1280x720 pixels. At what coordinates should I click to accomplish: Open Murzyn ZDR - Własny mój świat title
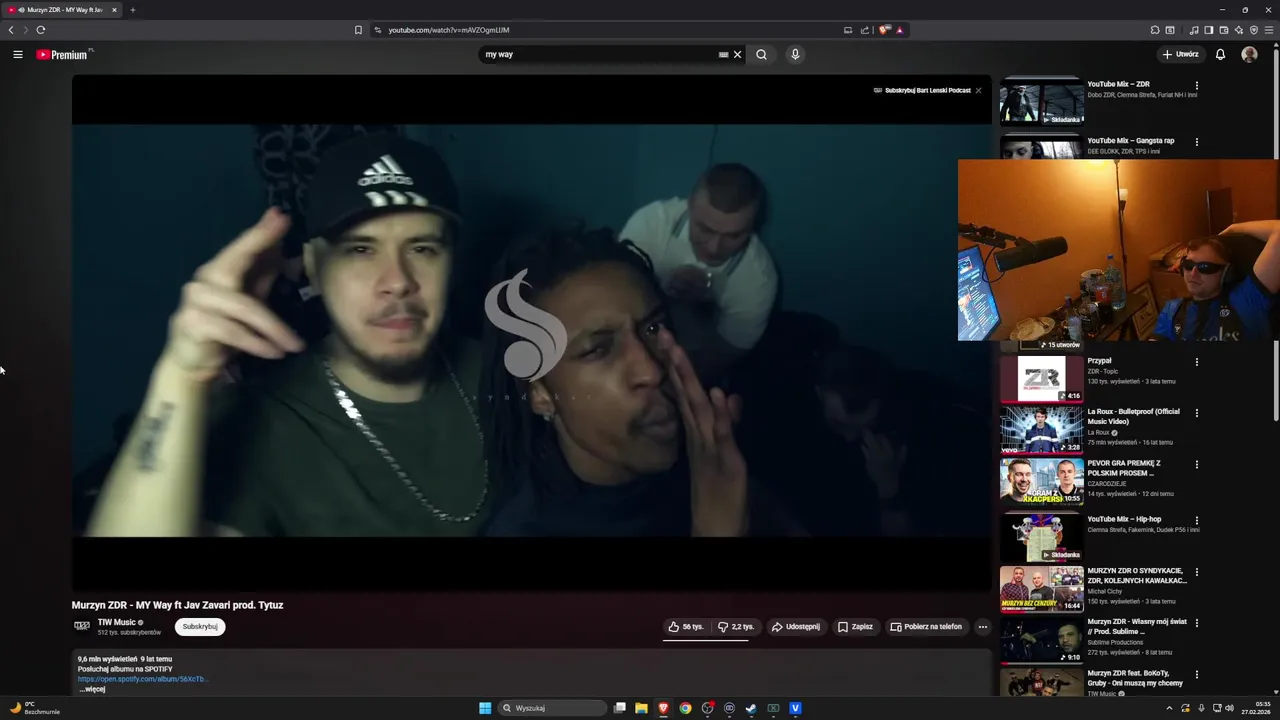[x=1137, y=626]
